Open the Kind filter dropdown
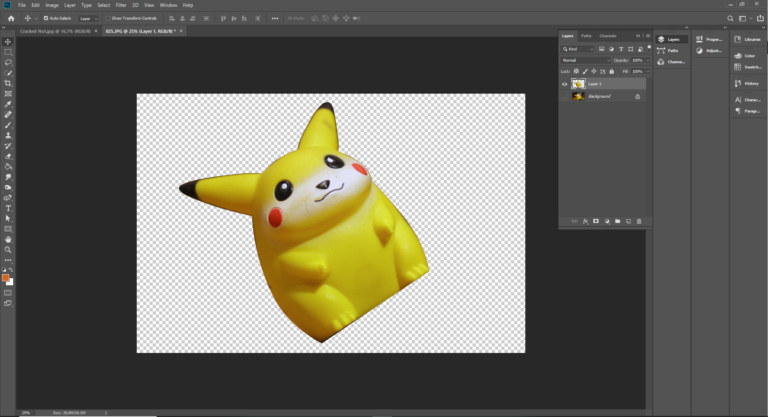768x417 pixels. [x=578, y=49]
